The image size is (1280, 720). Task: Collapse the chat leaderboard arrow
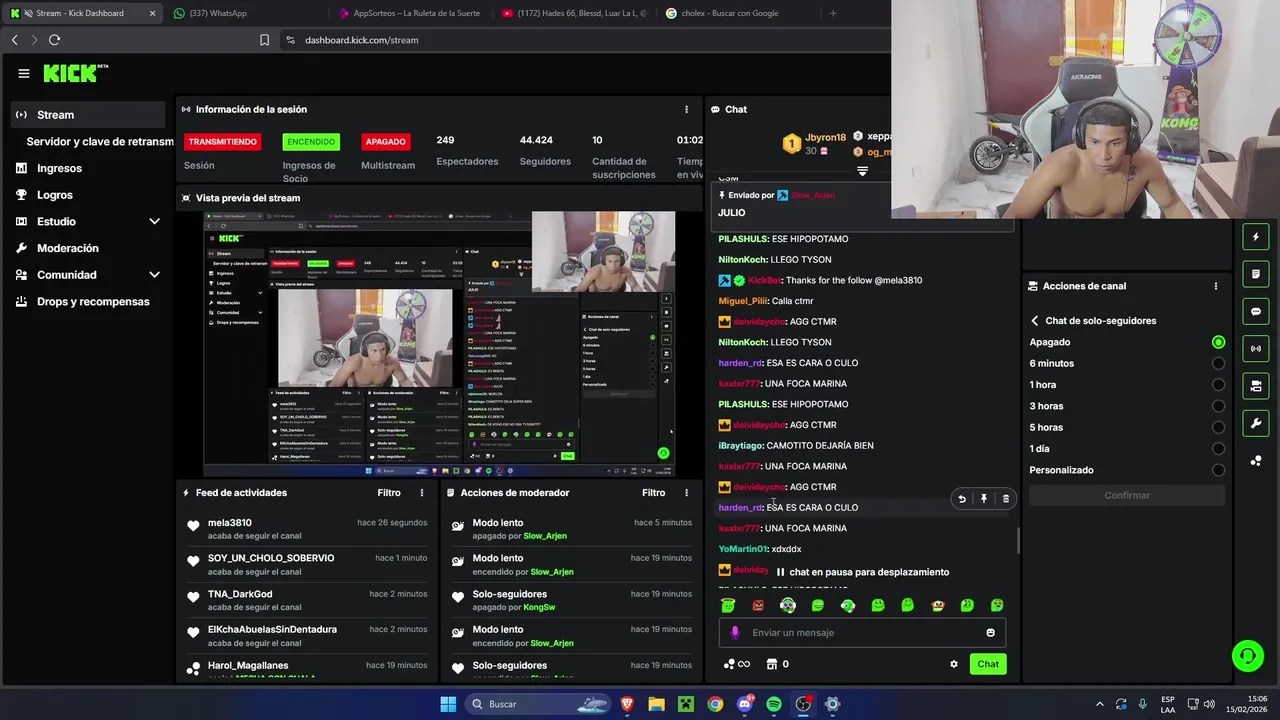pos(862,172)
